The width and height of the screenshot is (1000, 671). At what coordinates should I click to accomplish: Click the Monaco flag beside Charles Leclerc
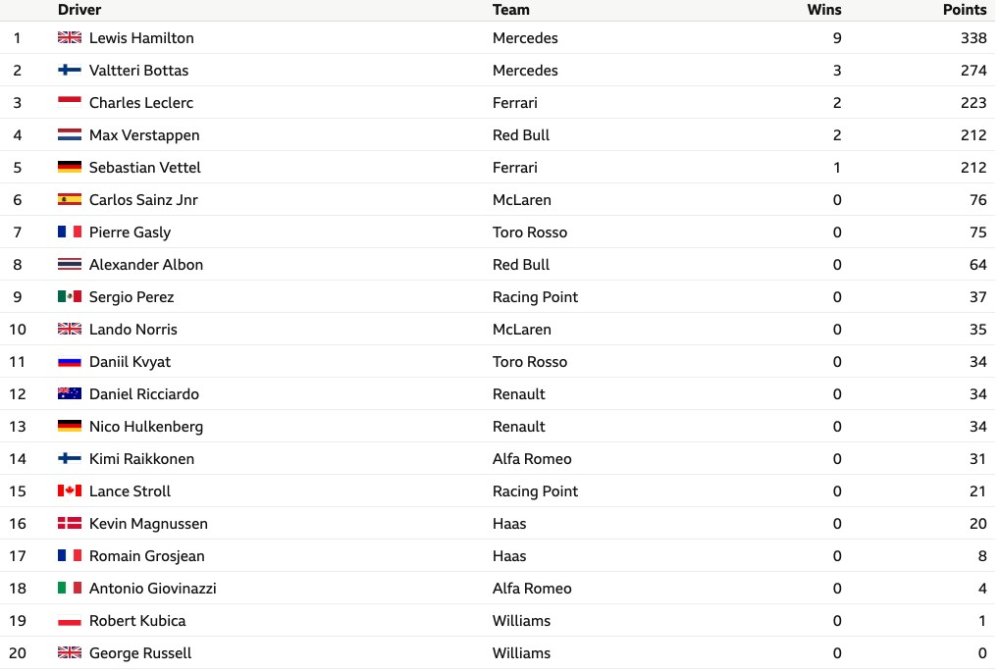tap(70, 102)
